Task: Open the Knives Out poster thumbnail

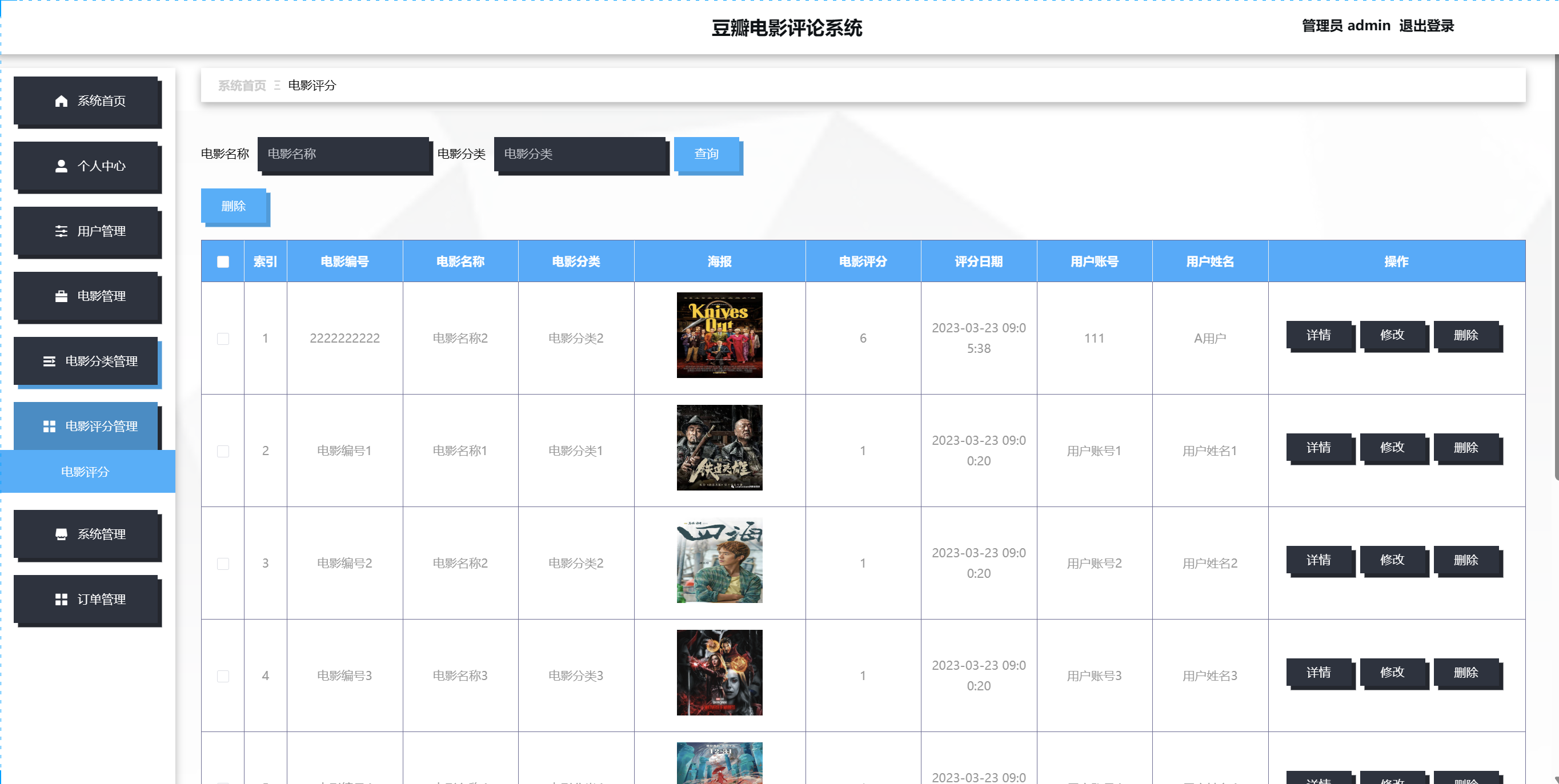Action: pos(719,335)
